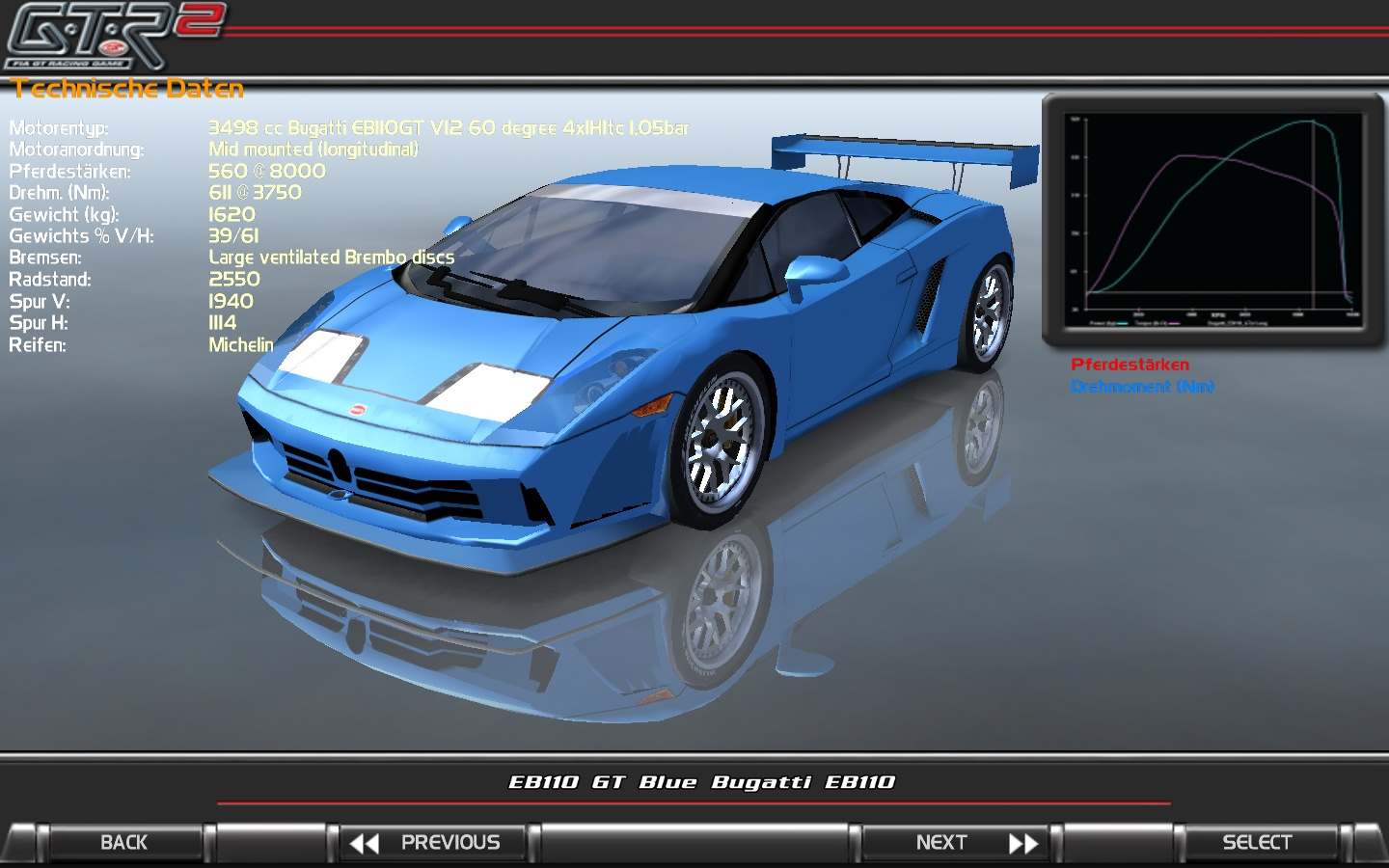Click torque value 611 @ 3750
The image size is (1389, 868).
255,192
